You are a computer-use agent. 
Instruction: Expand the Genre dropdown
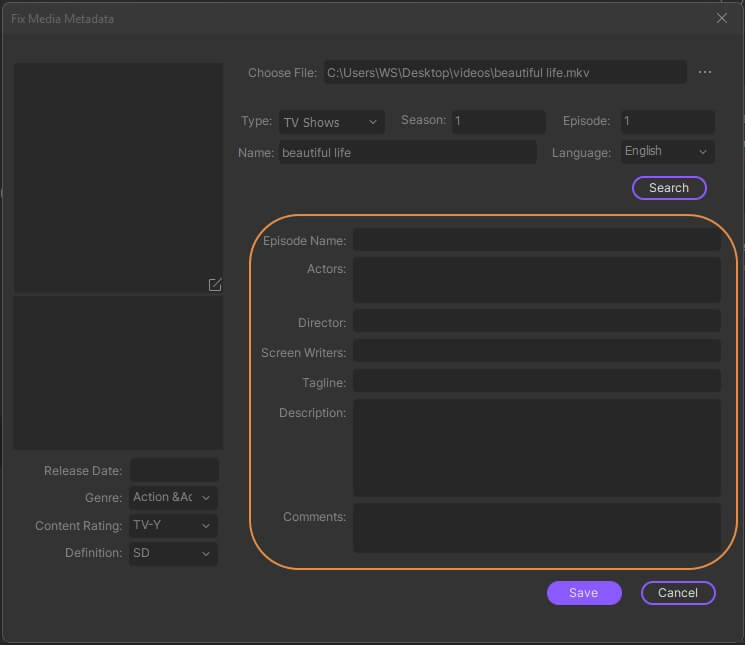point(174,497)
